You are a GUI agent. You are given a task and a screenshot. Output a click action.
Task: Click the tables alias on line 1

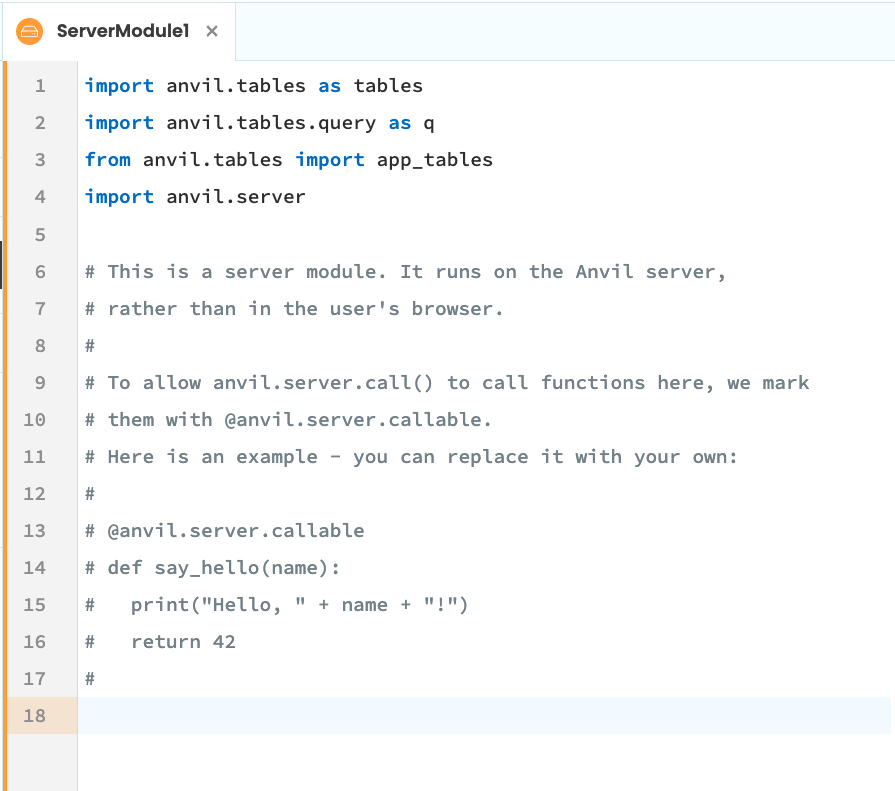coord(387,86)
